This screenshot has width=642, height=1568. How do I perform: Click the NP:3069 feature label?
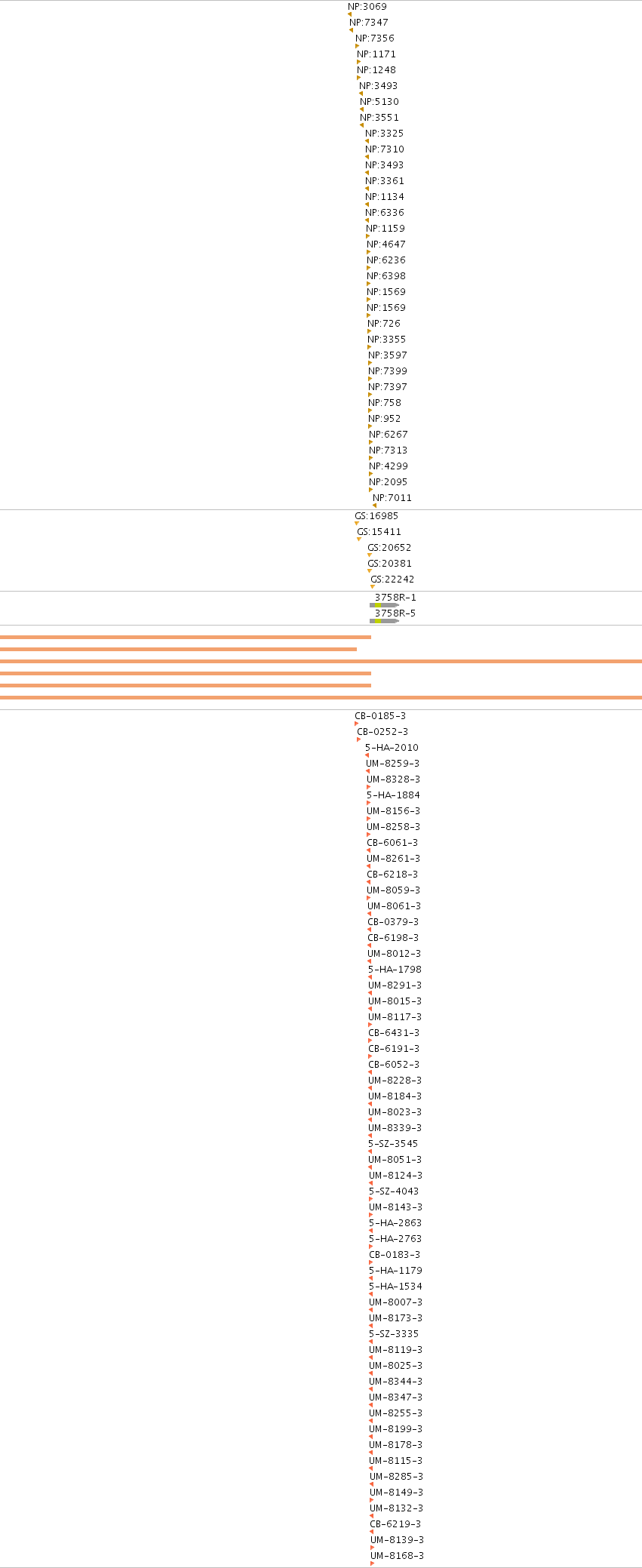[x=367, y=7]
